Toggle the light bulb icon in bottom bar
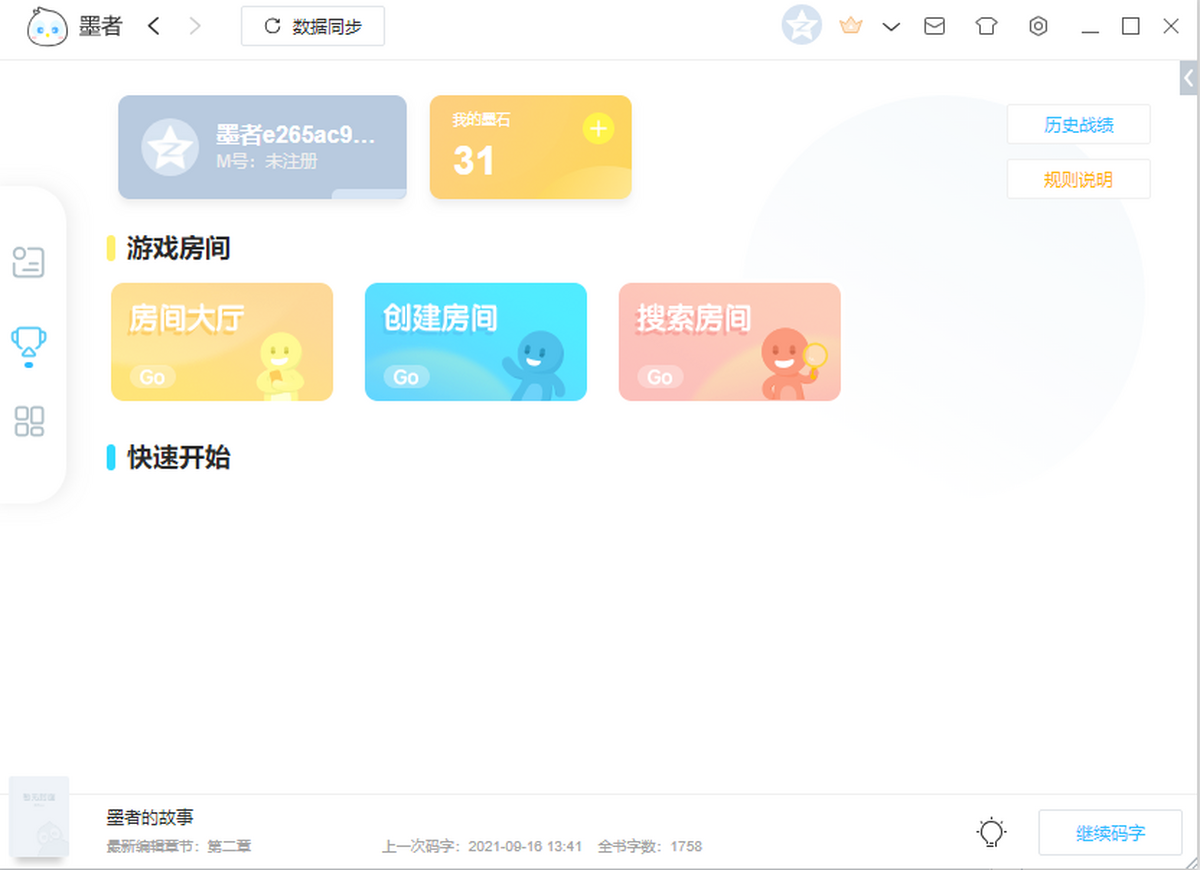 (991, 832)
